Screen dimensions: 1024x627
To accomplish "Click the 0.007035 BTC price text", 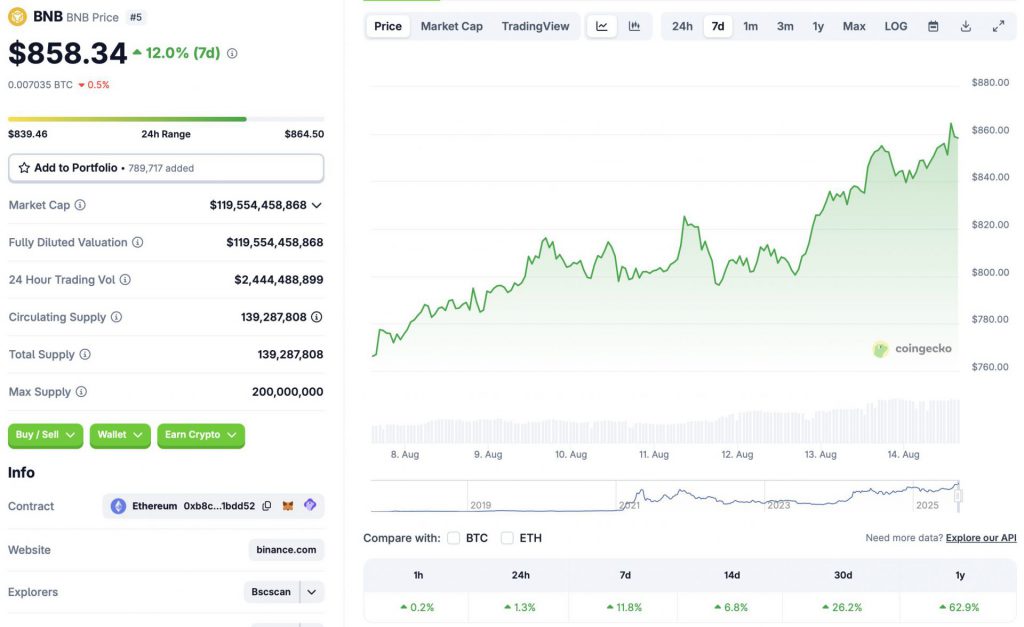I will 40,85.
